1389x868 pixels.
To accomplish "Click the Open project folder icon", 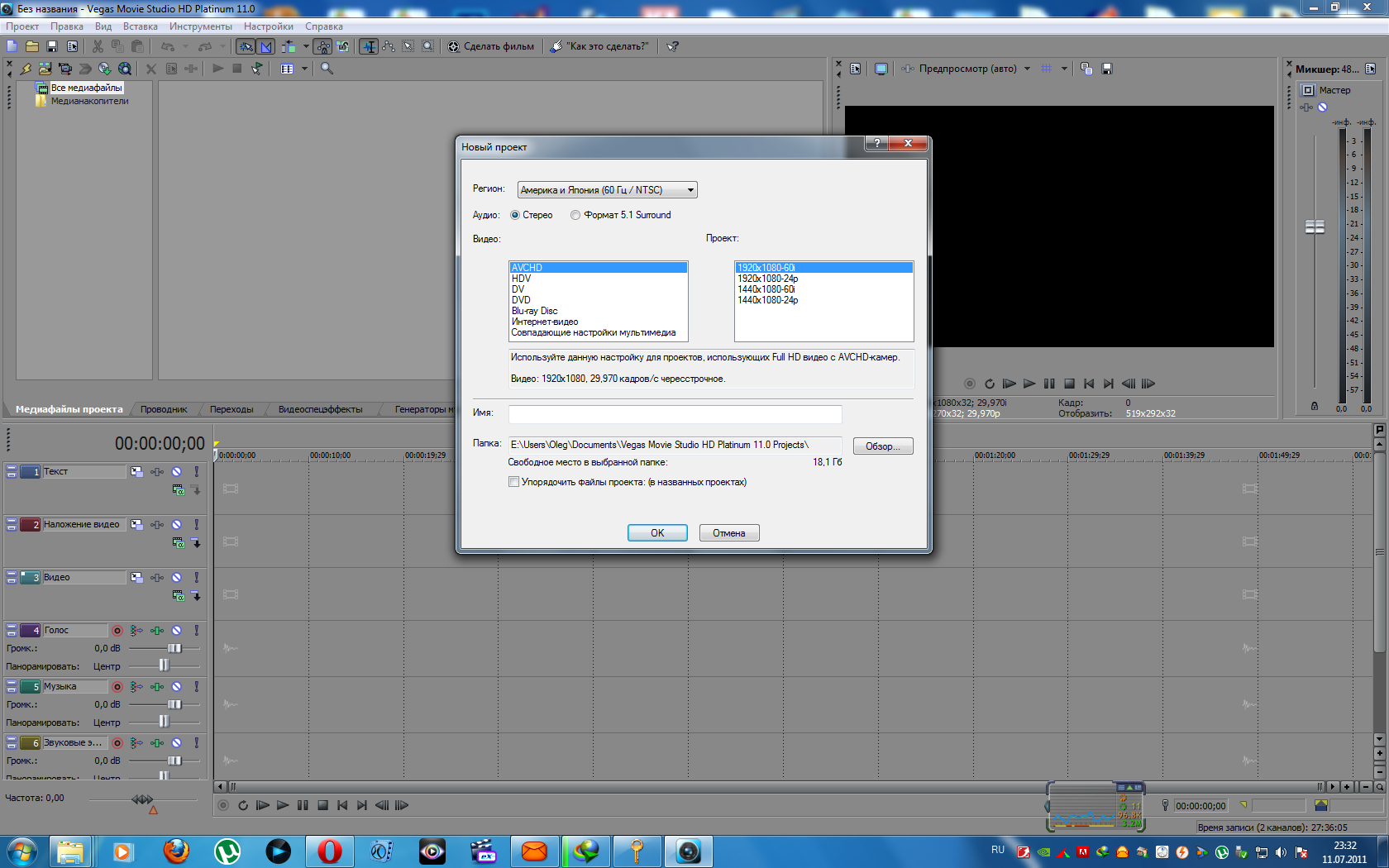I will coord(32,46).
